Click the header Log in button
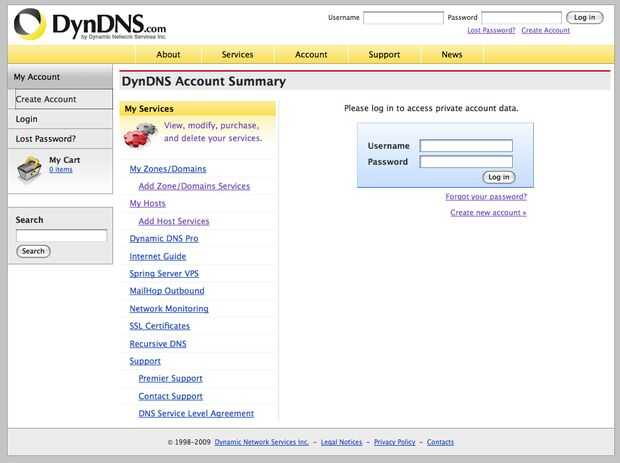The height and width of the screenshot is (463, 620). [584, 17]
